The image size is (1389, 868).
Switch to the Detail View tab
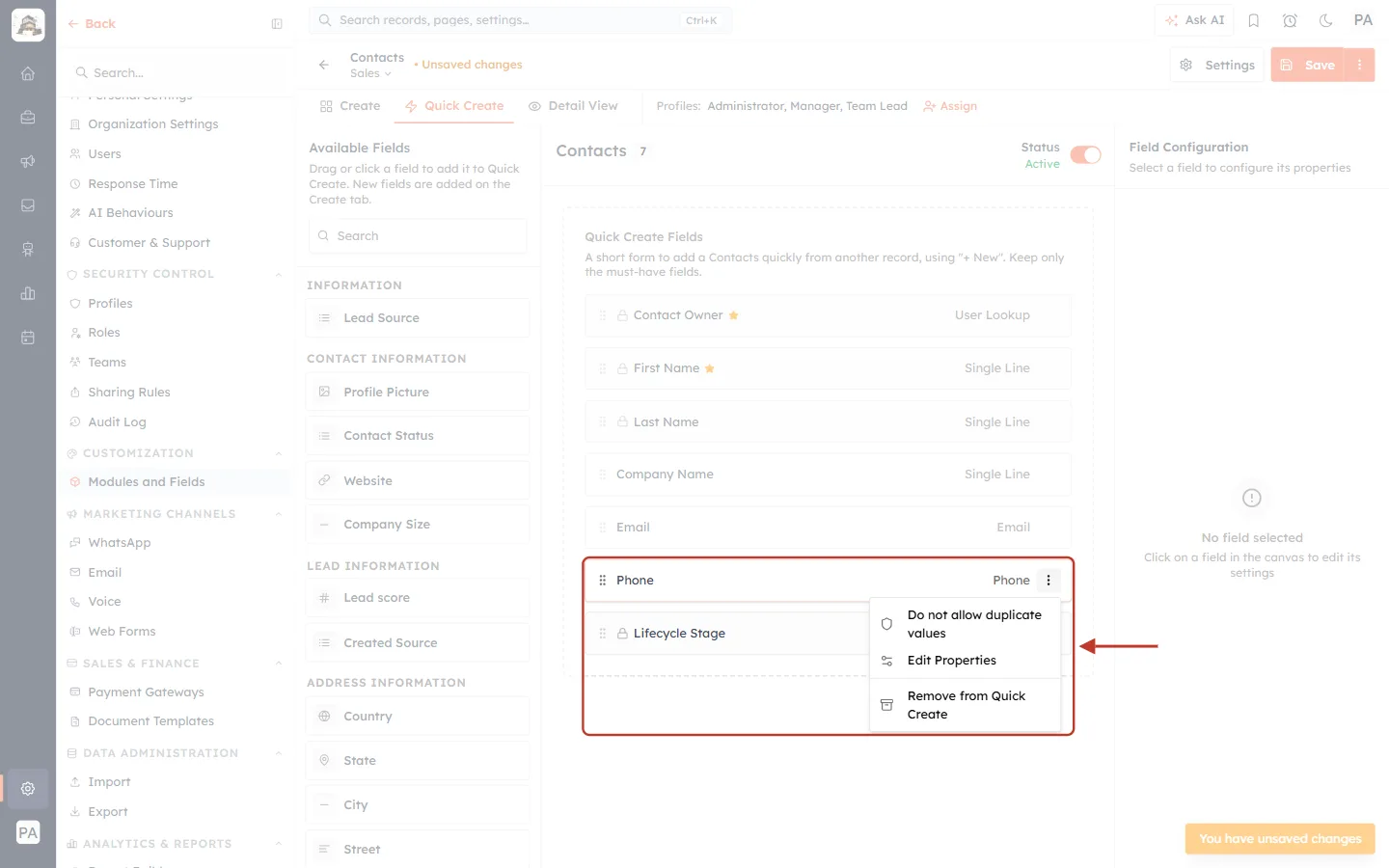[573, 106]
